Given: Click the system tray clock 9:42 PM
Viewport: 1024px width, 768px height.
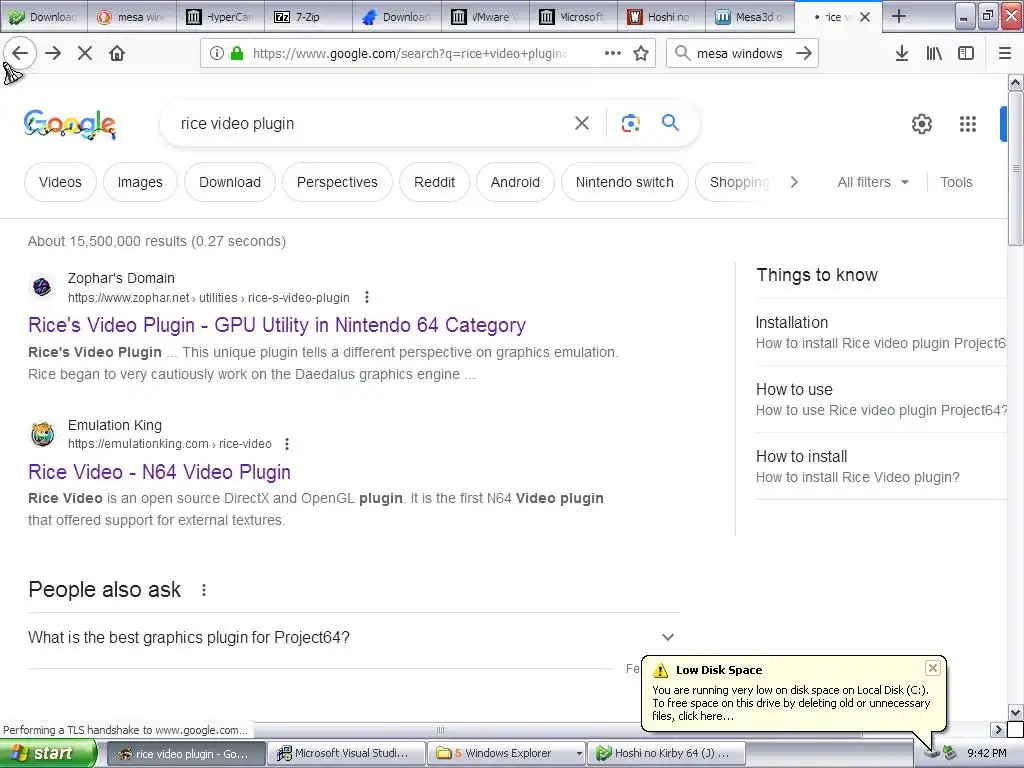Looking at the screenshot, I should (987, 753).
